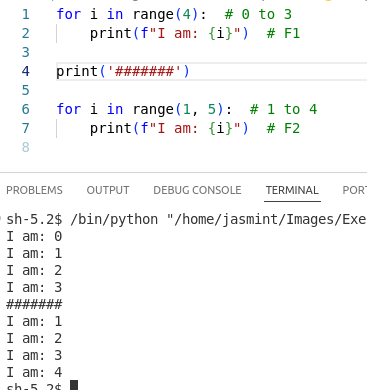Click the '# F2' comment on line 7
The height and width of the screenshot is (390, 367).
283,128
